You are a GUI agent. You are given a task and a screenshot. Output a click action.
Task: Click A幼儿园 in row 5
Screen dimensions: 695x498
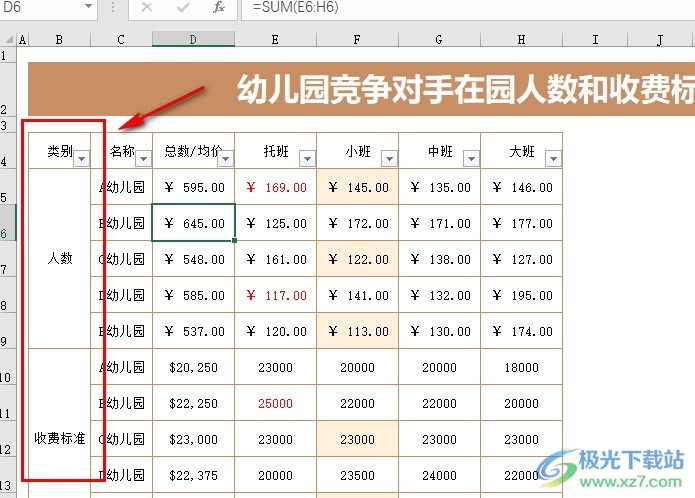coord(121,187)
